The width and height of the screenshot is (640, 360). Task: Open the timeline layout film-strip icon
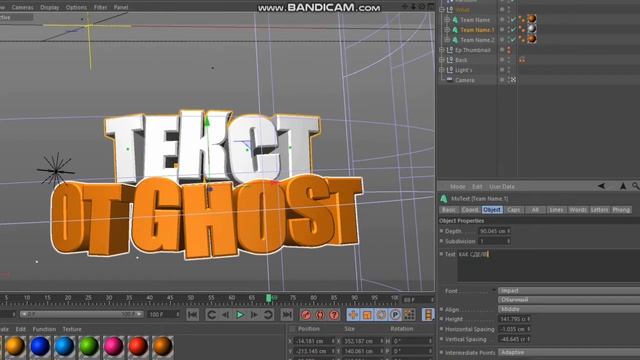(x=428, y=315)
